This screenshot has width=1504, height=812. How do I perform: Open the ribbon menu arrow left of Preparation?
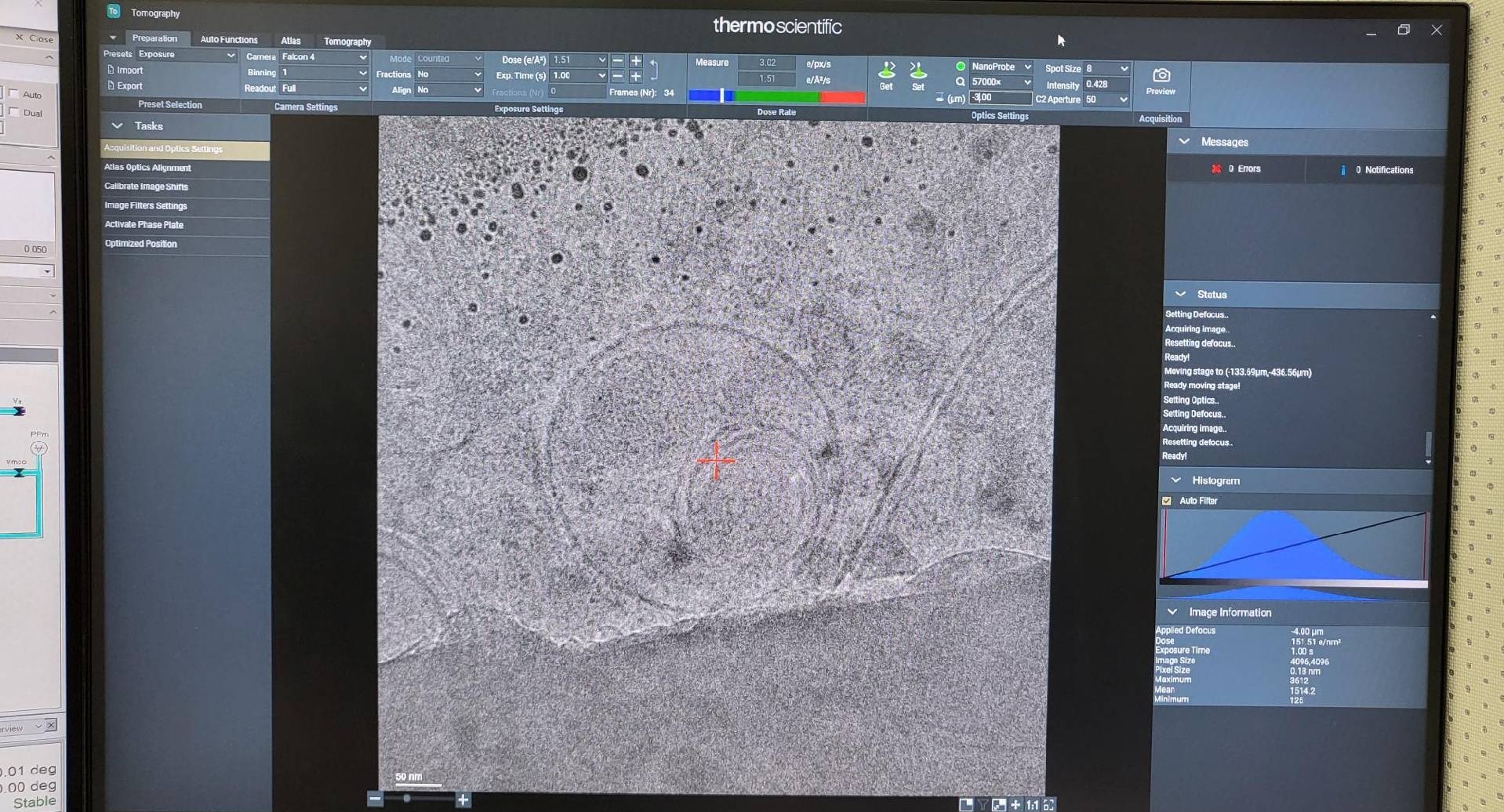113,38
